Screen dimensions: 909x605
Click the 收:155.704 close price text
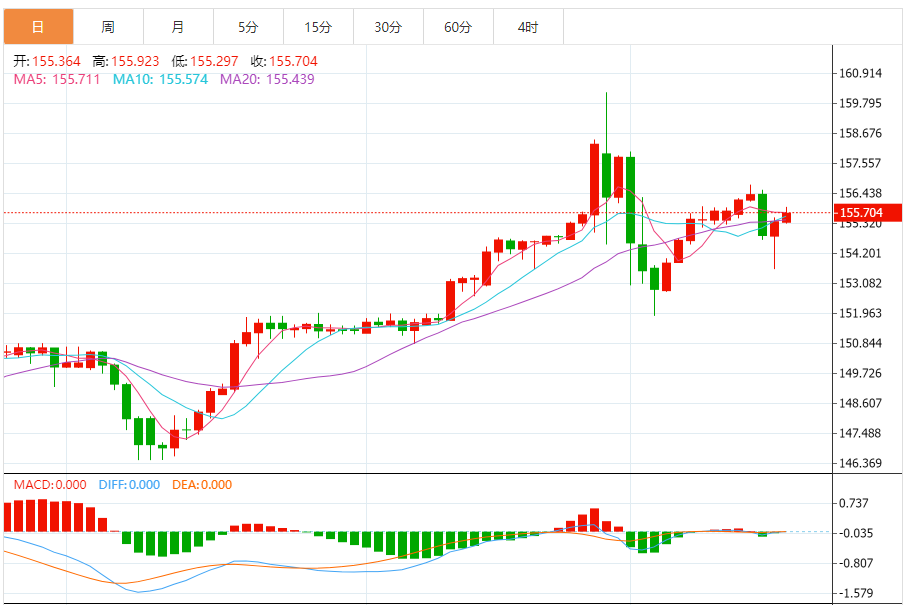[284, 61]
